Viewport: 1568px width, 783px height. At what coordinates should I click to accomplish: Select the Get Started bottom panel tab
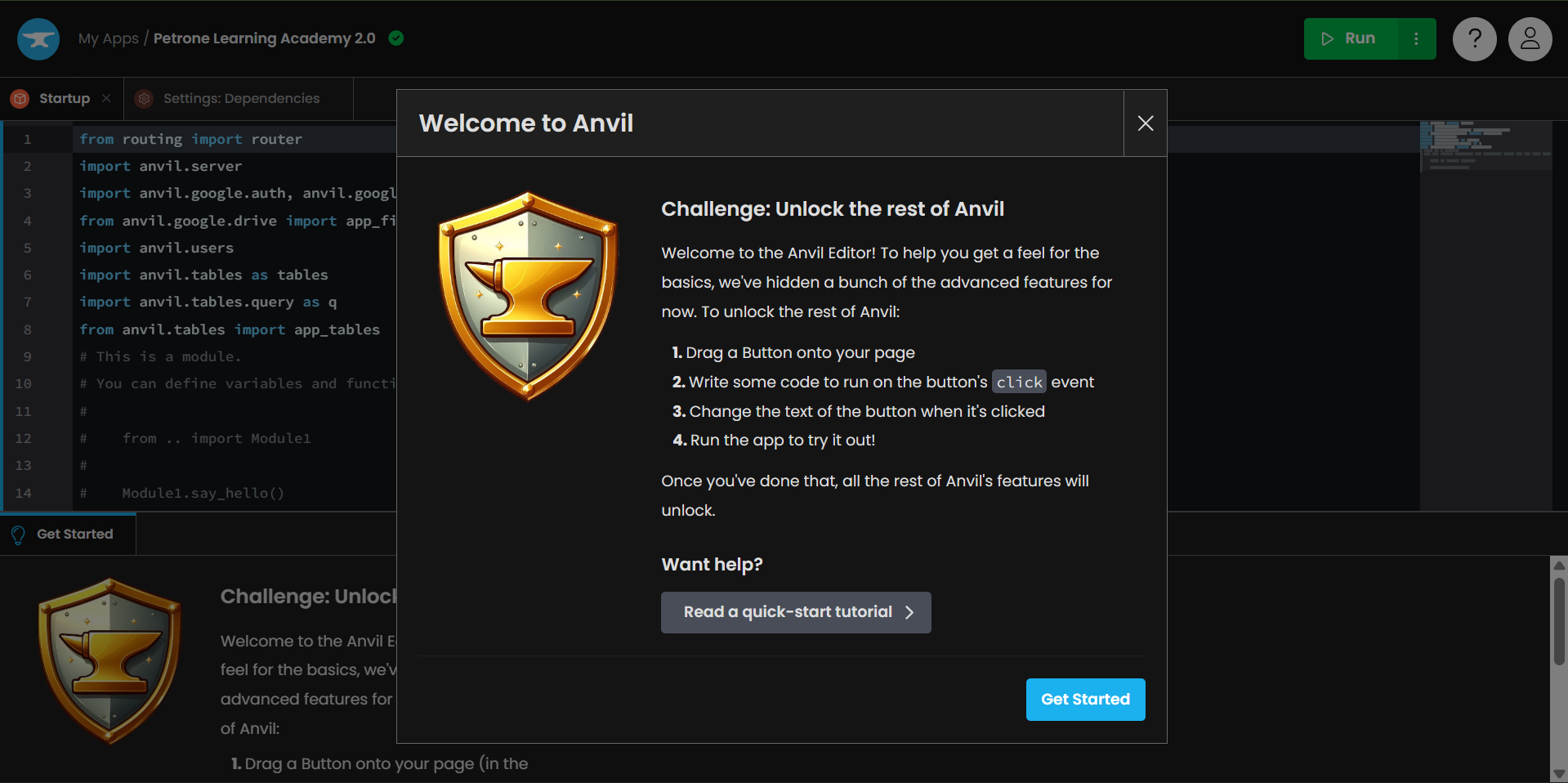point(74,535)
